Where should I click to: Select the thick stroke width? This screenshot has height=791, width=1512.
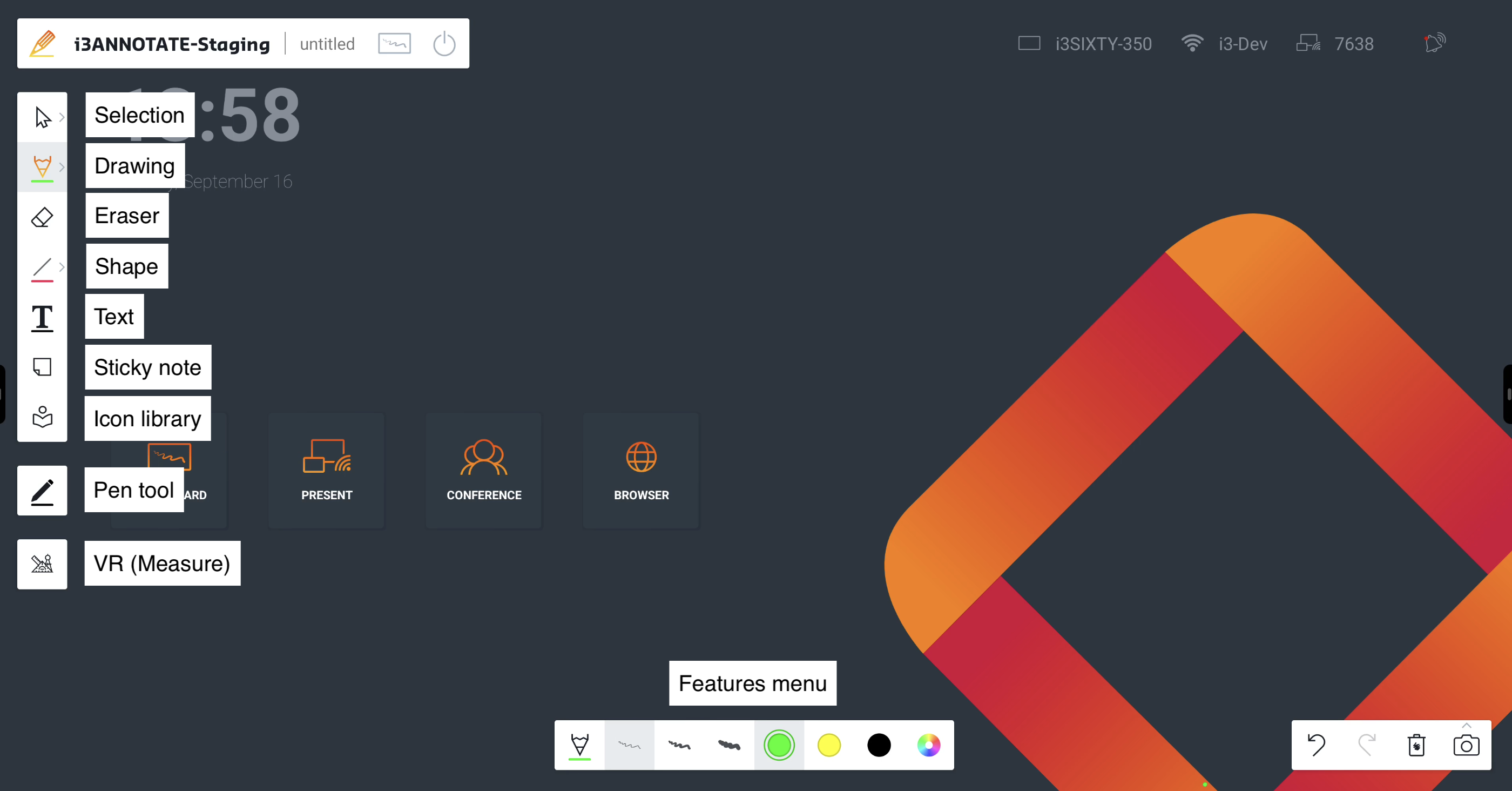pyautogui.click(x=729, y=745)
